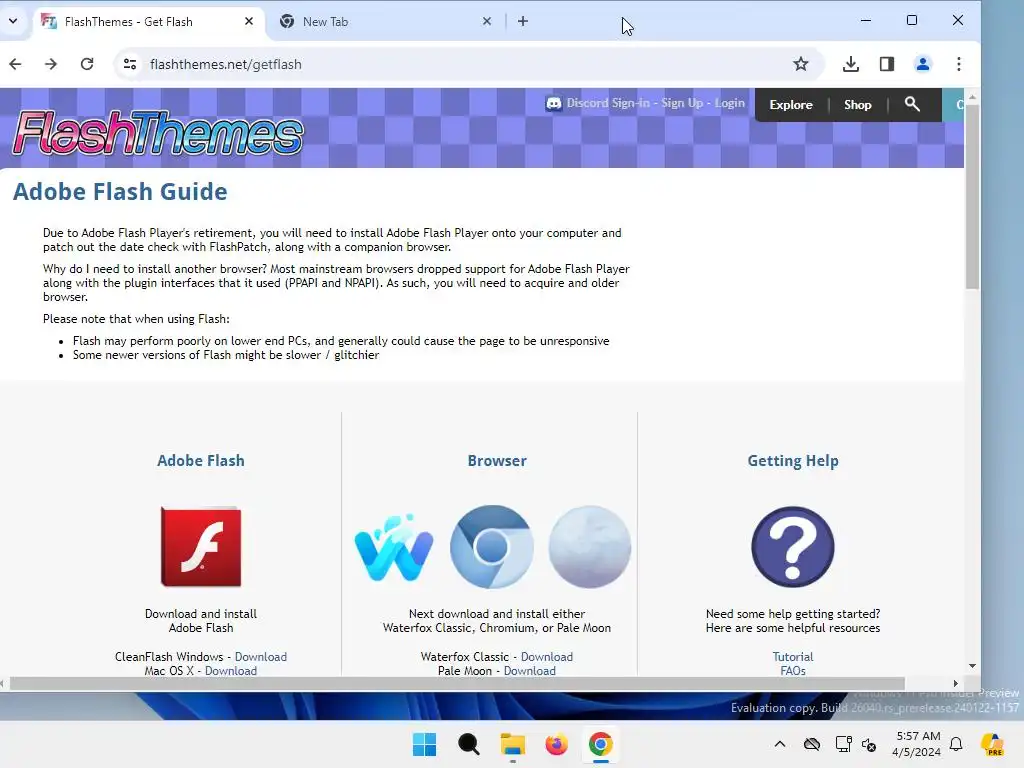1024x768 pixels.
Task: Click the cloud sync off tray icon
Action: click(812, 744)
